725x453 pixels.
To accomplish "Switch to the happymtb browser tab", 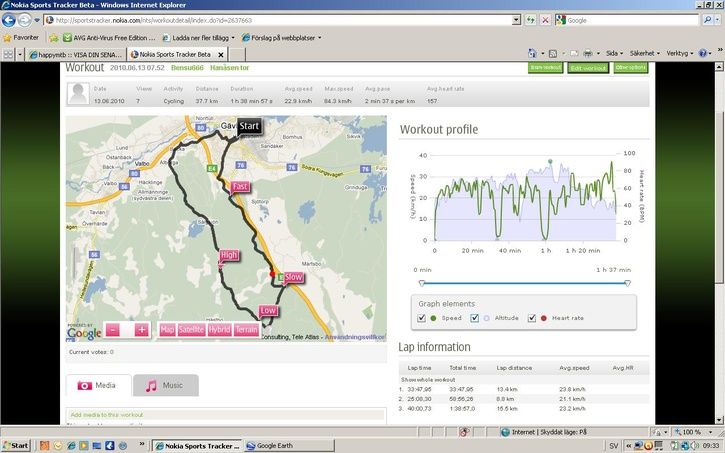I will pos(76,55).
